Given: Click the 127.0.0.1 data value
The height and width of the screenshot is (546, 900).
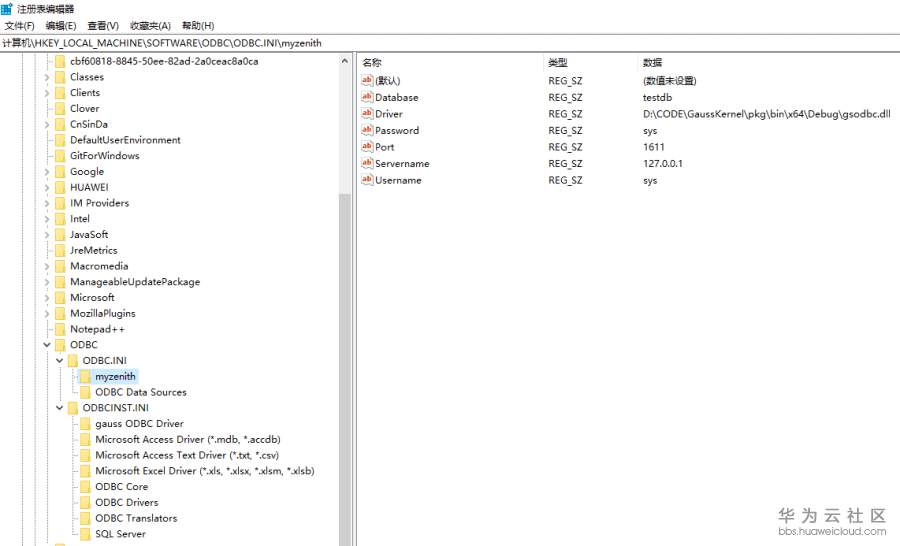Looking at the screenshot, I should [x=662, y=164].
